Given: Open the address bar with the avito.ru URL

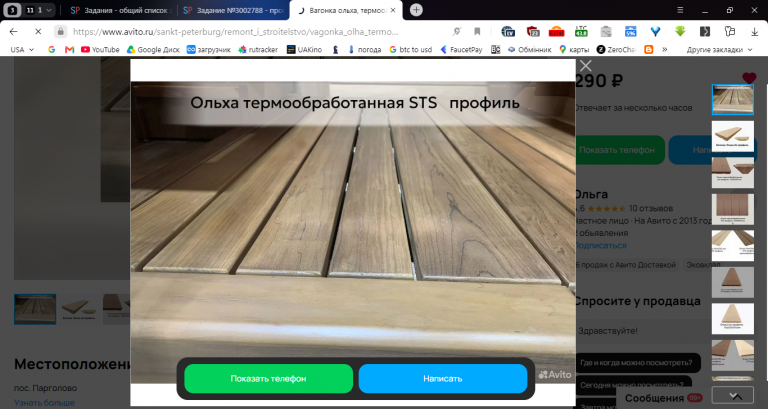Looking at the screenshot, I should [x=235, y=32].
